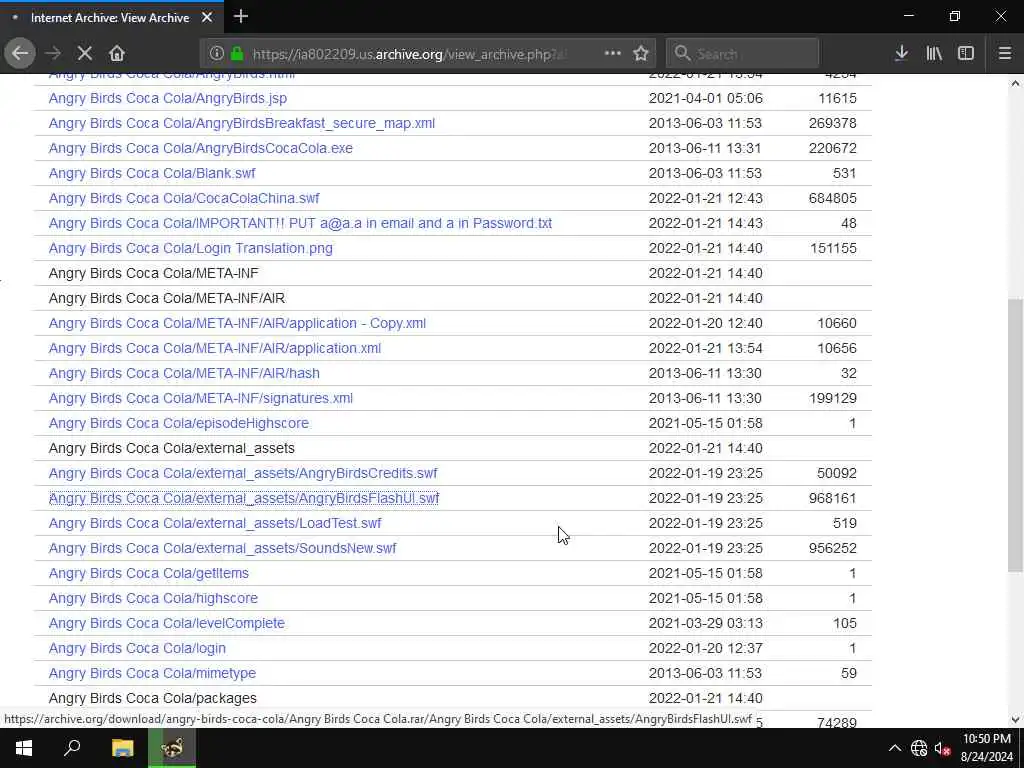Open the levelComplete file link
The image size is (1024, 768).
click(x=167, y=623)
